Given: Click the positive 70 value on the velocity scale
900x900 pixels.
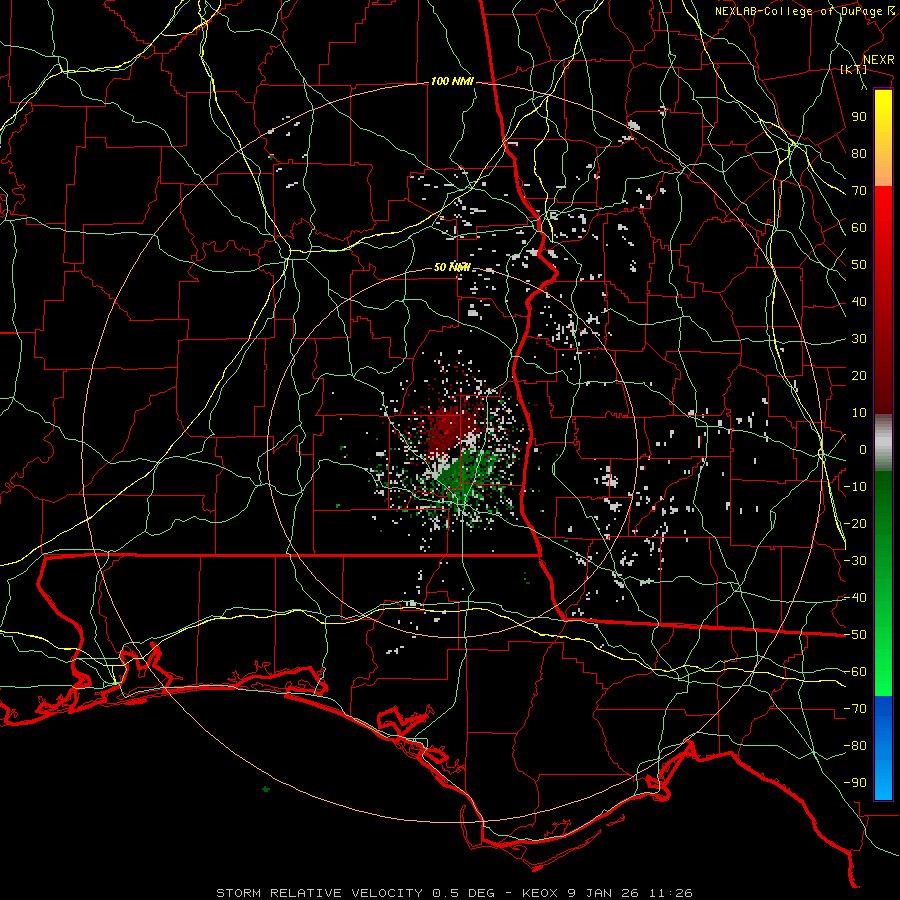Looking at the screenshot, I should click(859, 191).
